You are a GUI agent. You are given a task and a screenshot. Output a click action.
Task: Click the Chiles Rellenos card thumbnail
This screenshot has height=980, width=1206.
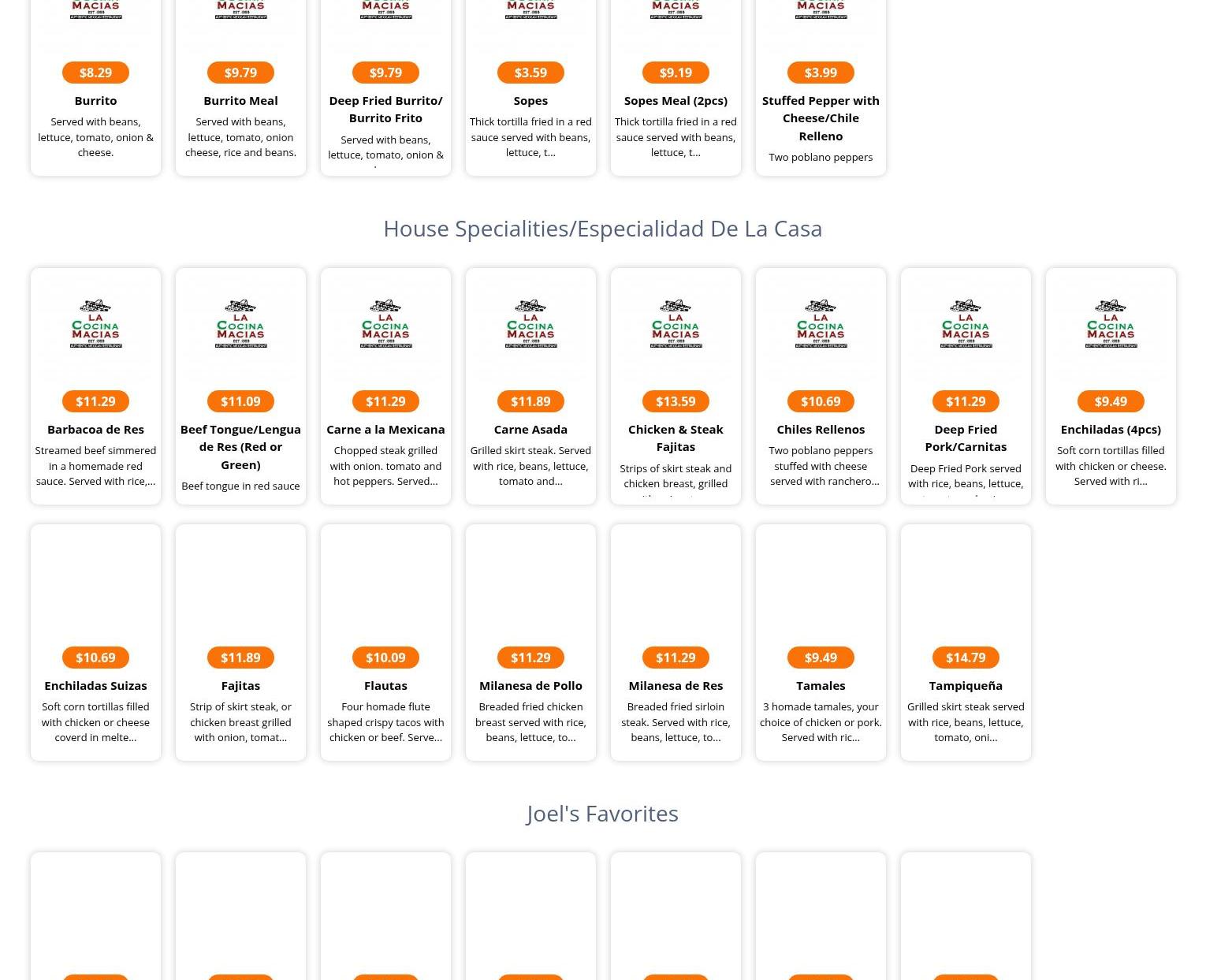coord(821,324)
